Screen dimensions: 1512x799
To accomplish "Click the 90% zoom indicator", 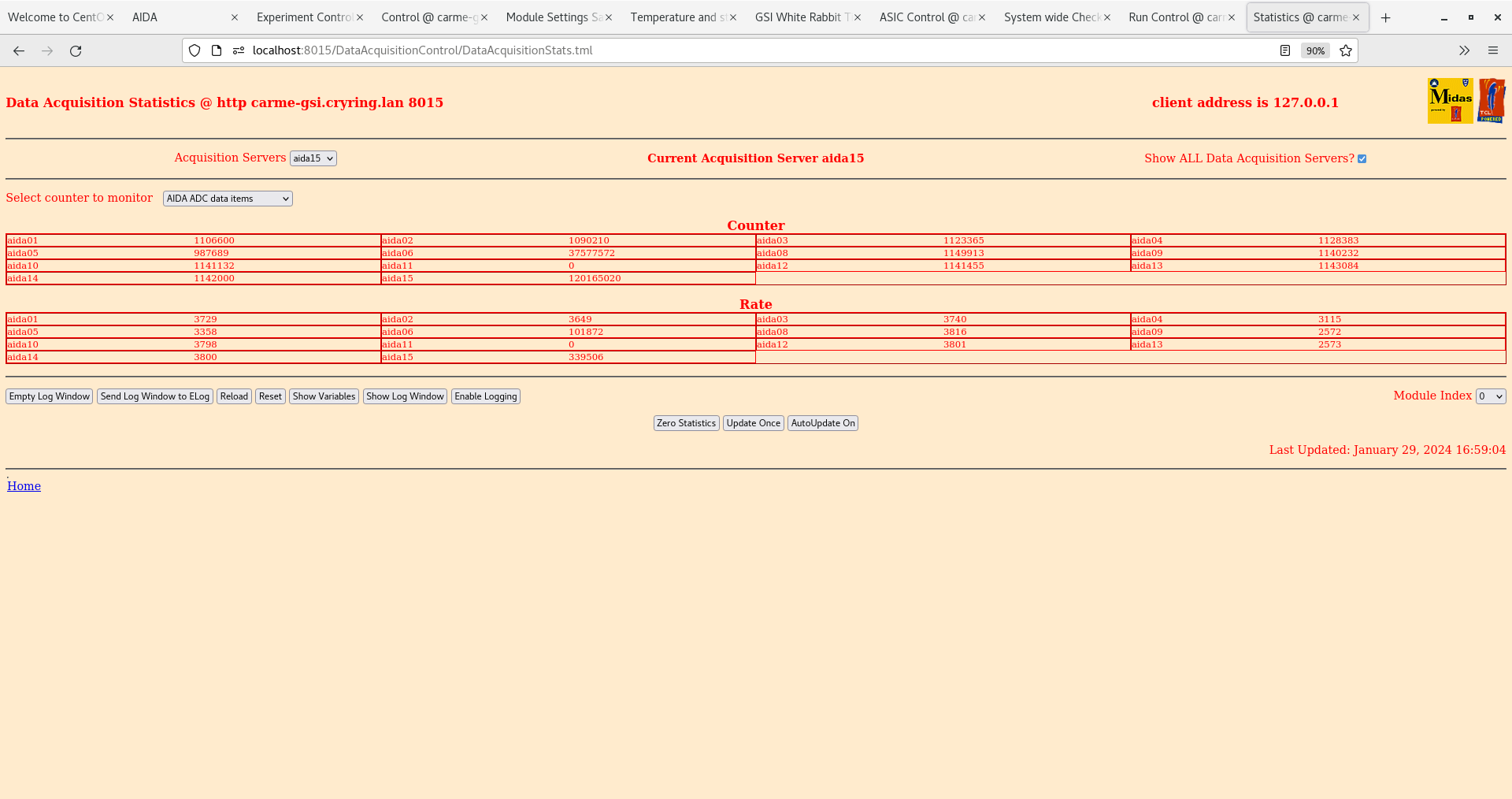I will (x=1315, y=50).
